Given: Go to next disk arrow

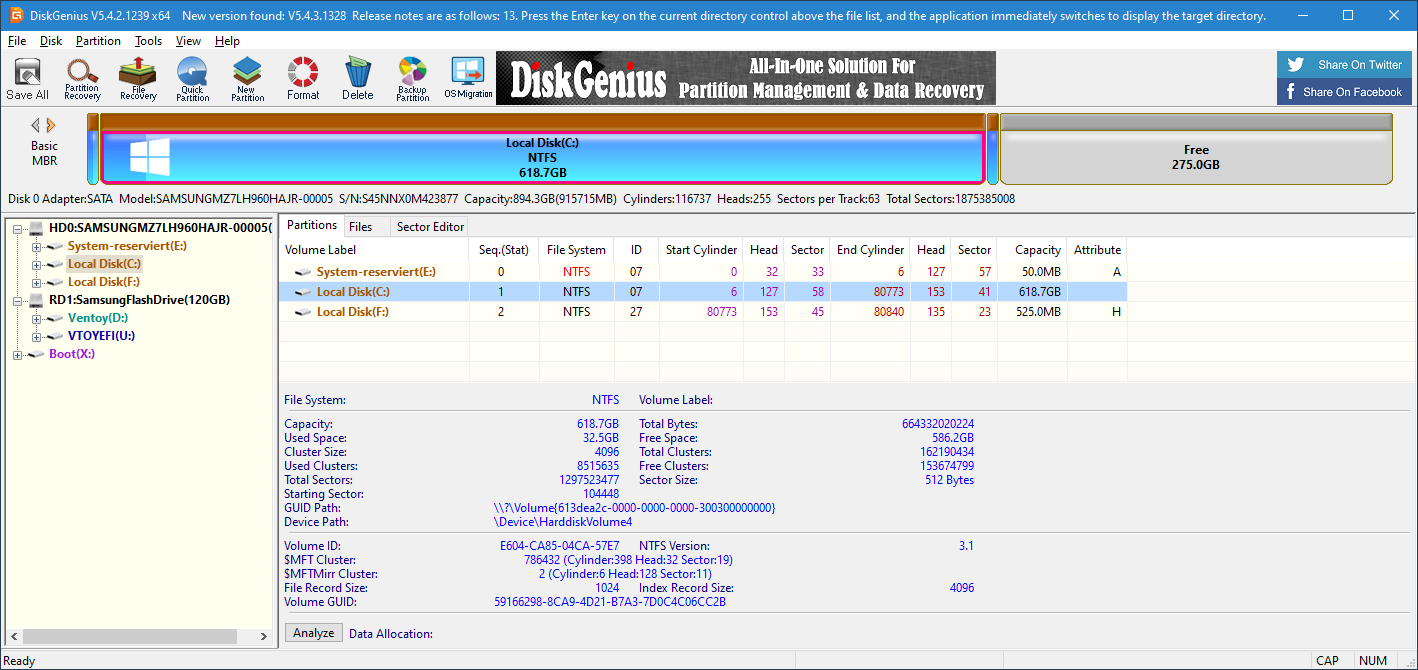Looking at the screenshot, I should point(51,126).
